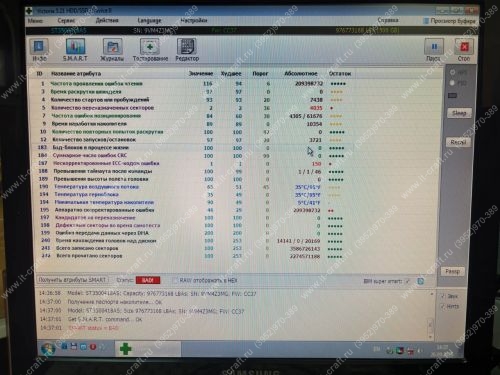Select attribute row 9 power-on time
500x375 pixels.
[x=195, y=124]
